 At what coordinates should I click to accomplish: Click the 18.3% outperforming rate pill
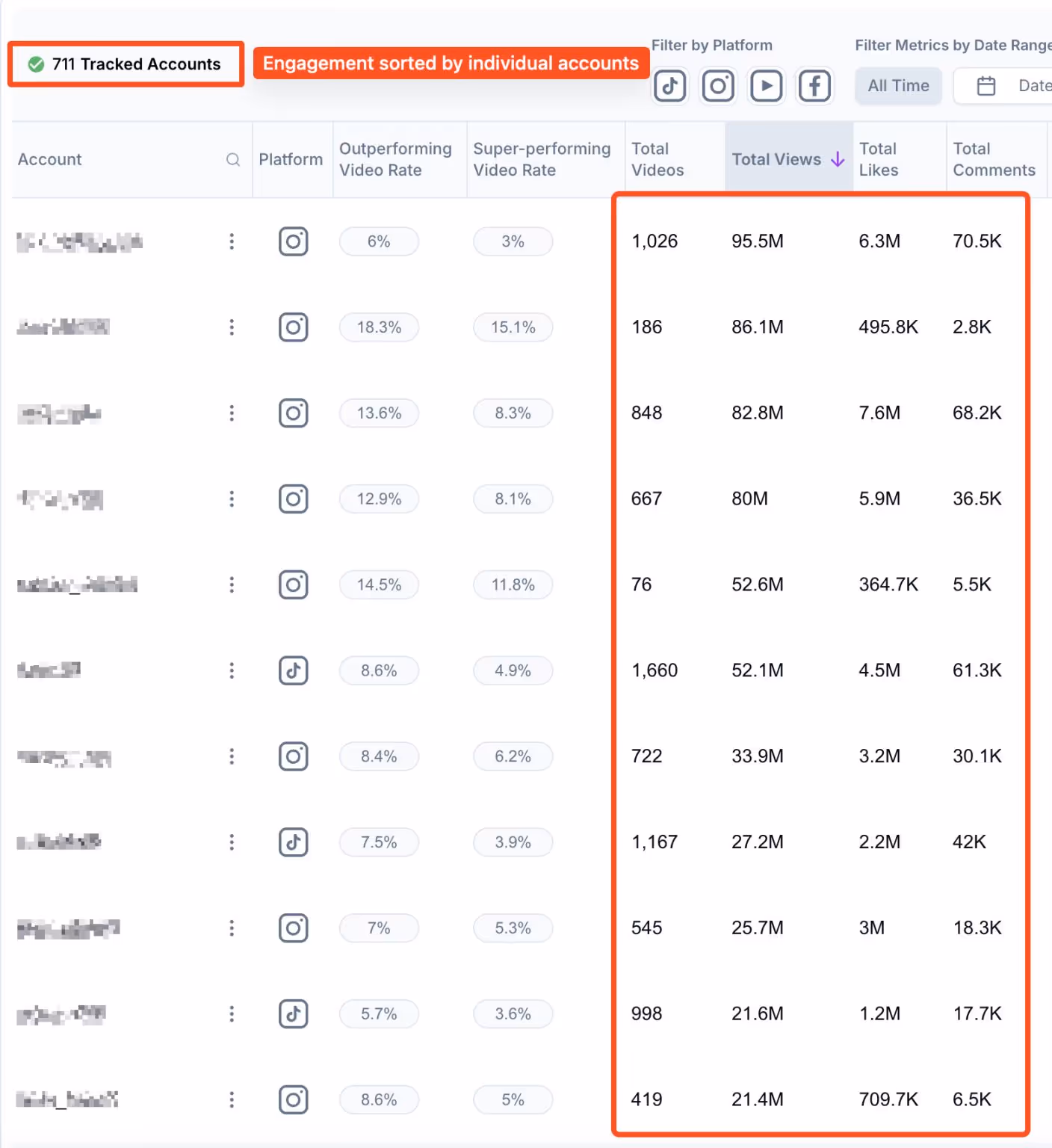(379, 327)
